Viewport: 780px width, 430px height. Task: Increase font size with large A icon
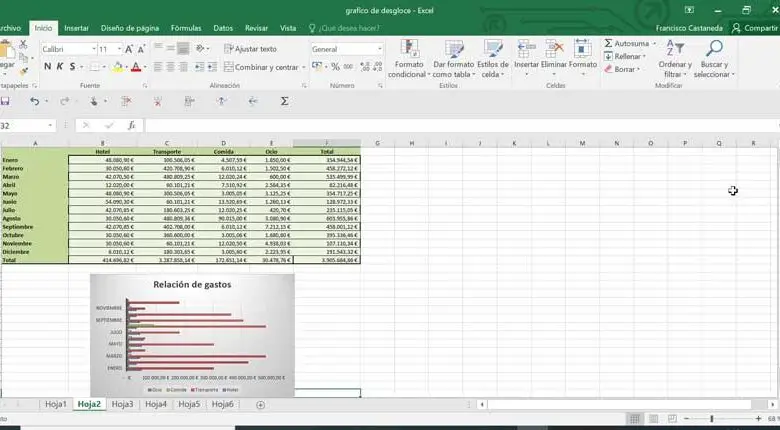pos(129,49)
